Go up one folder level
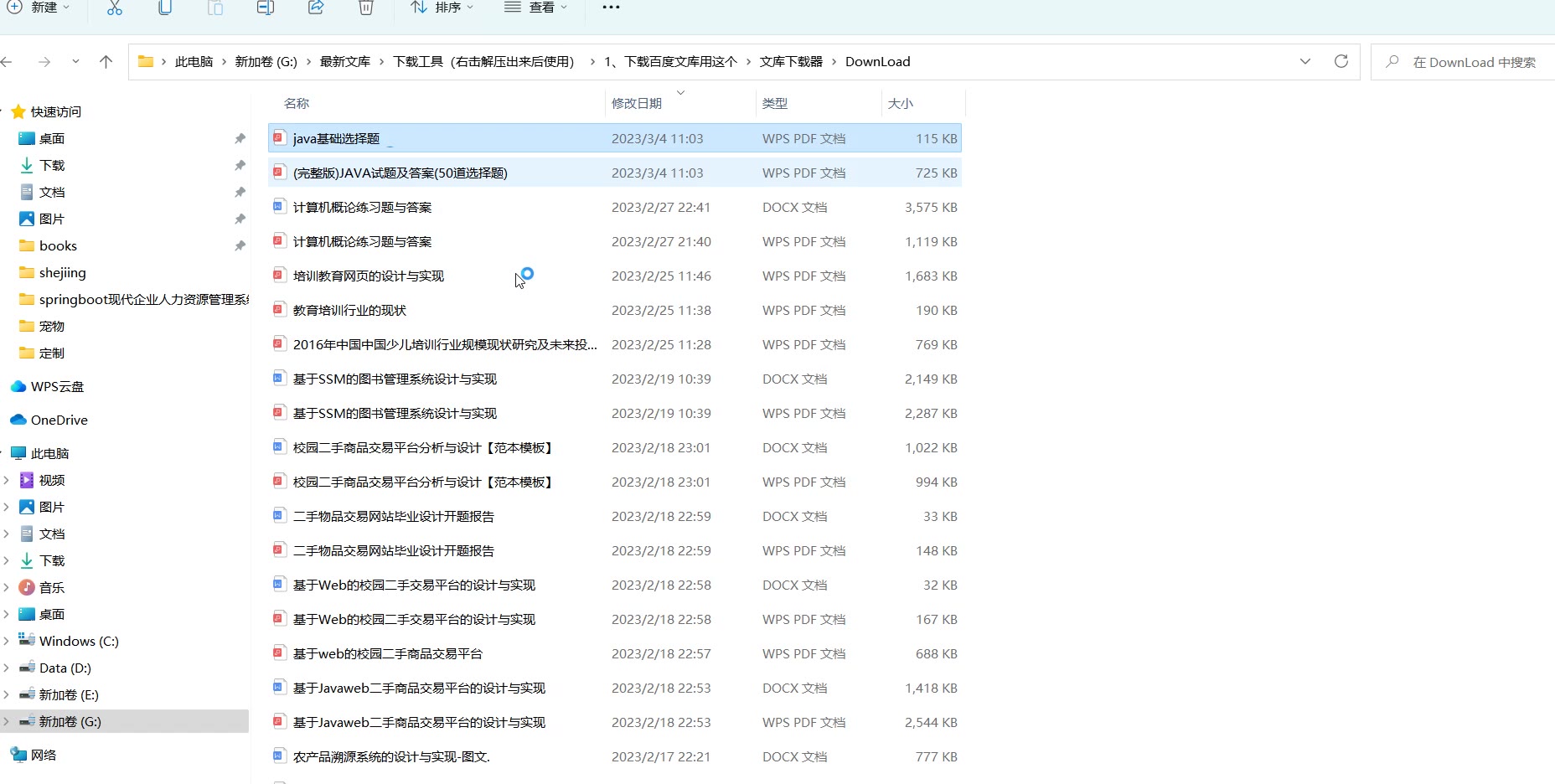 pyautogui.click(x=106, y=61)
